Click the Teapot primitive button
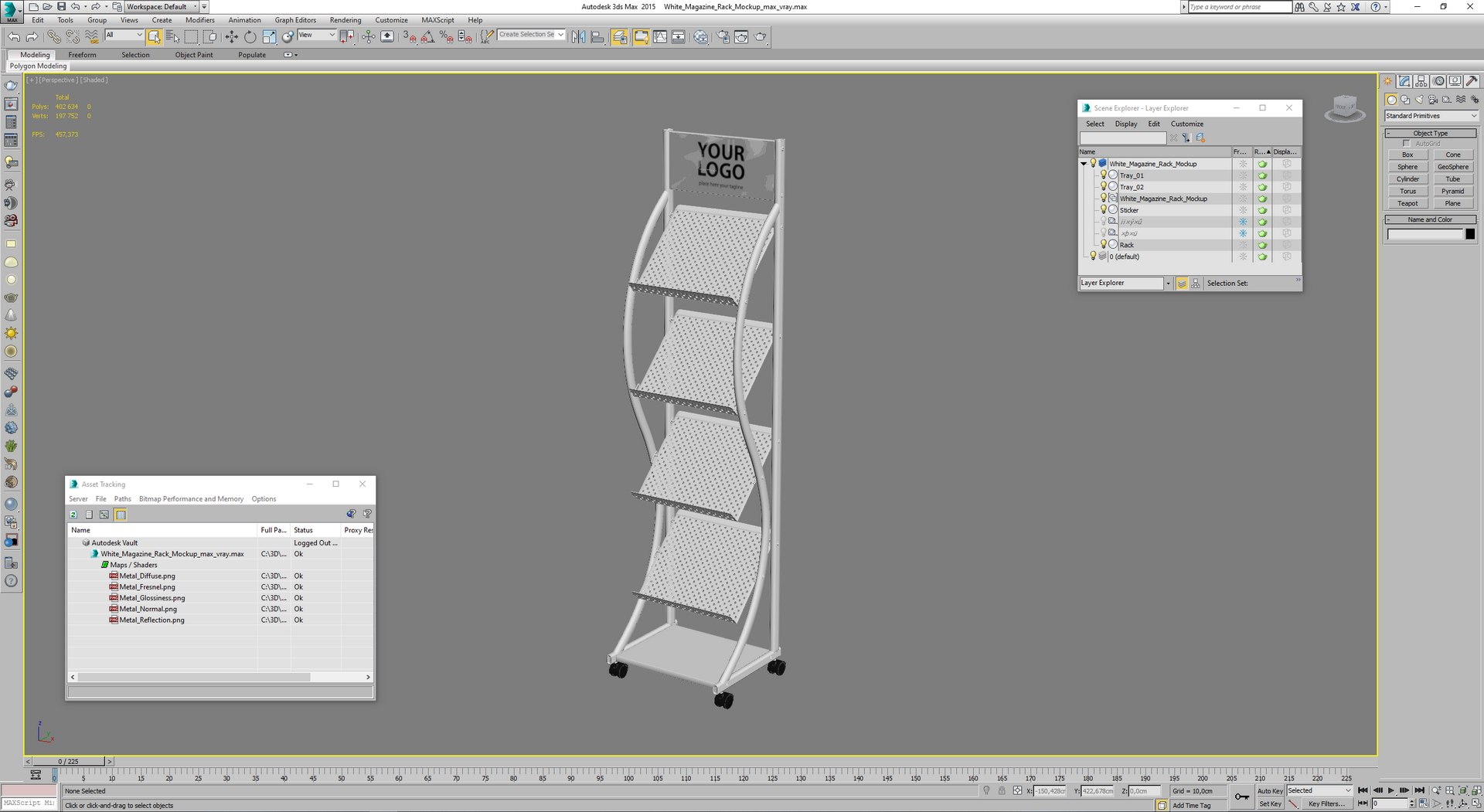The height and width of the screenshot is (812, 1484). click(1407, 204)
